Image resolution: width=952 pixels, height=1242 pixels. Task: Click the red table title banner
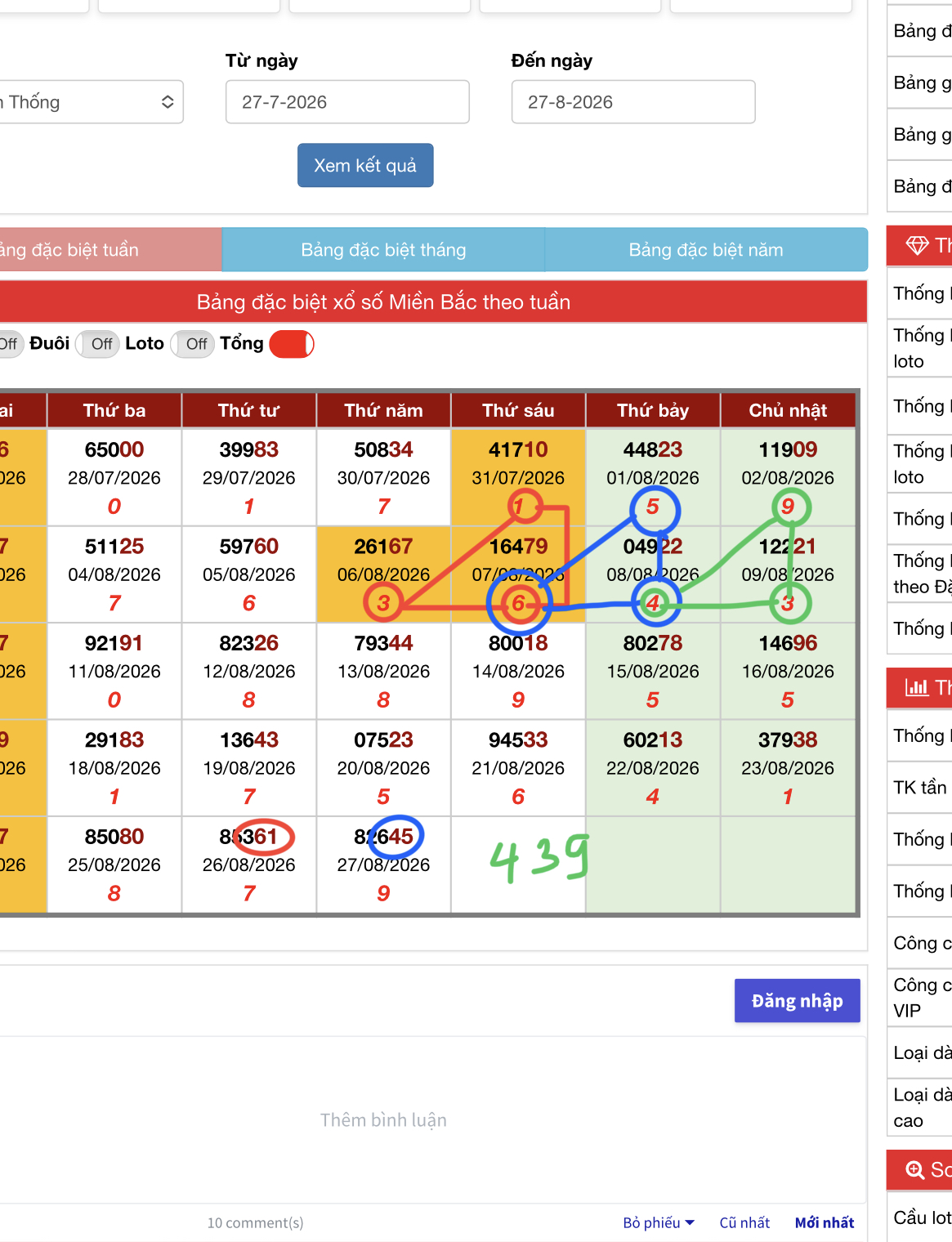click(433, 302)
